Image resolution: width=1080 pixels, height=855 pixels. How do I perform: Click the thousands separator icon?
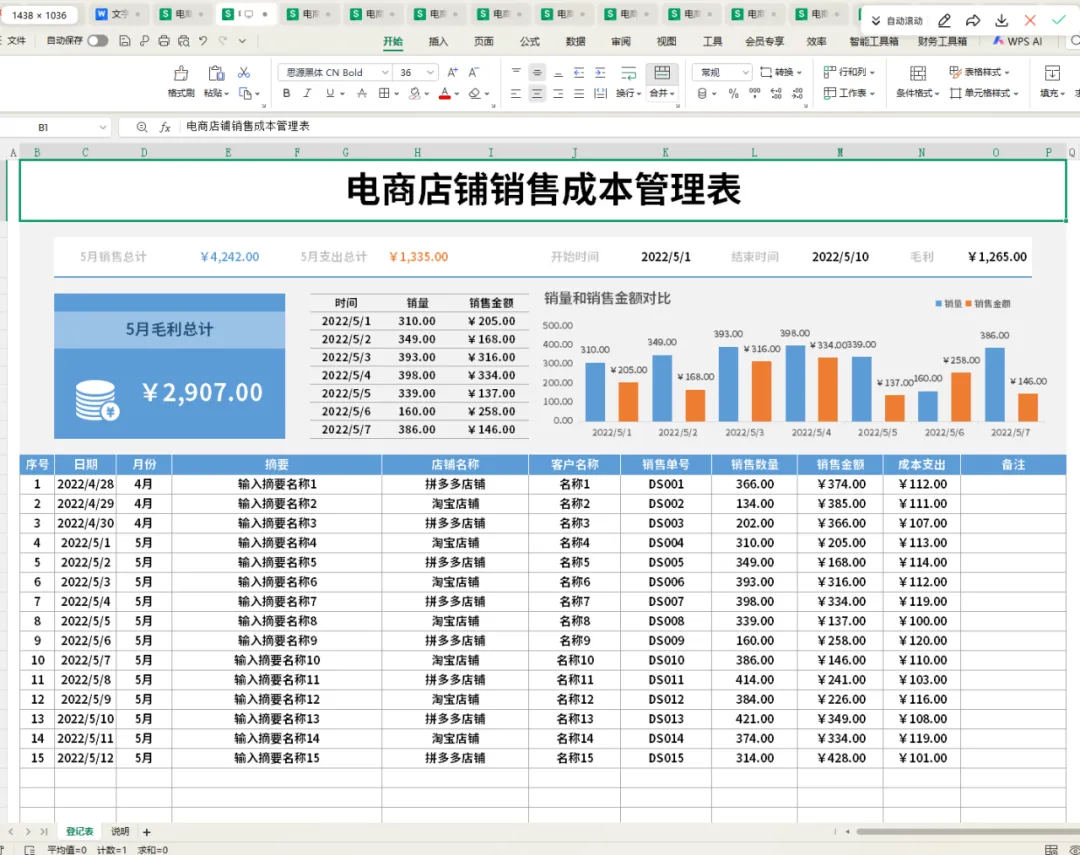pos(755,93)
